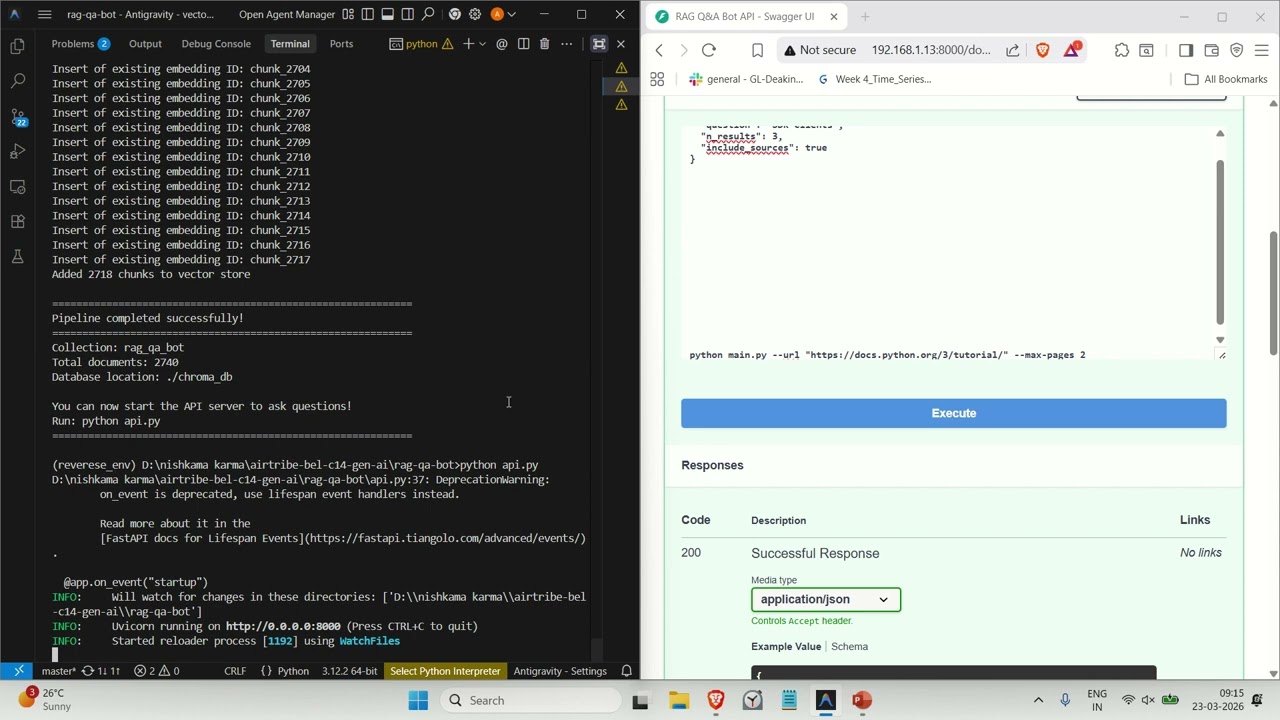Open the Testing flask icon in the activity bar
The width and height of the screenshot is (1280, 720).
17,257
